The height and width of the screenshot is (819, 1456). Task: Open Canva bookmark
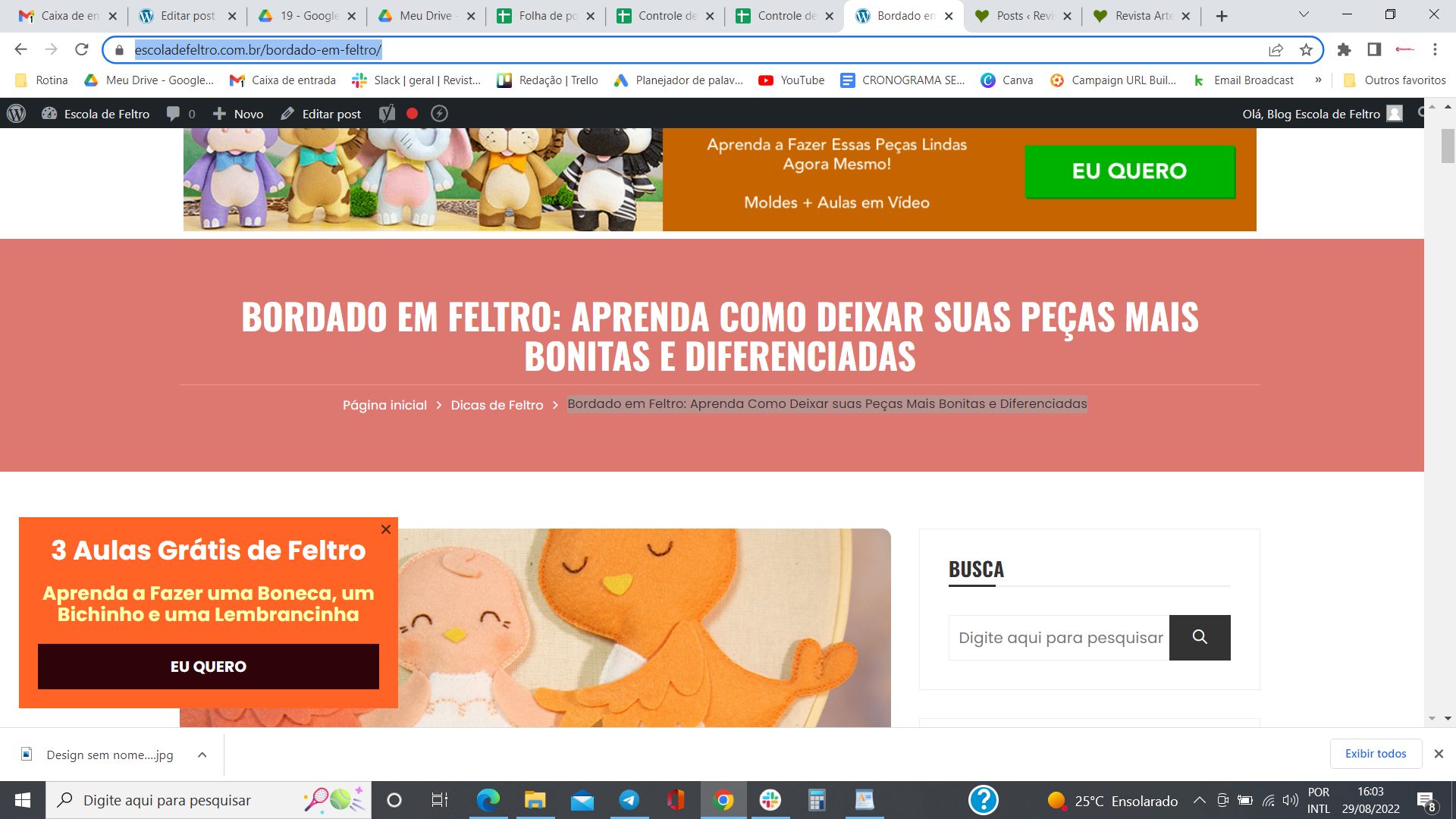click(1007, 80)
